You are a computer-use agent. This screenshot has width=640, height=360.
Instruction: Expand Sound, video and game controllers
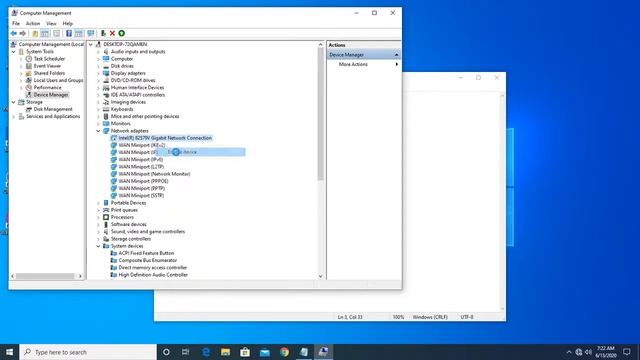[98, 232]
